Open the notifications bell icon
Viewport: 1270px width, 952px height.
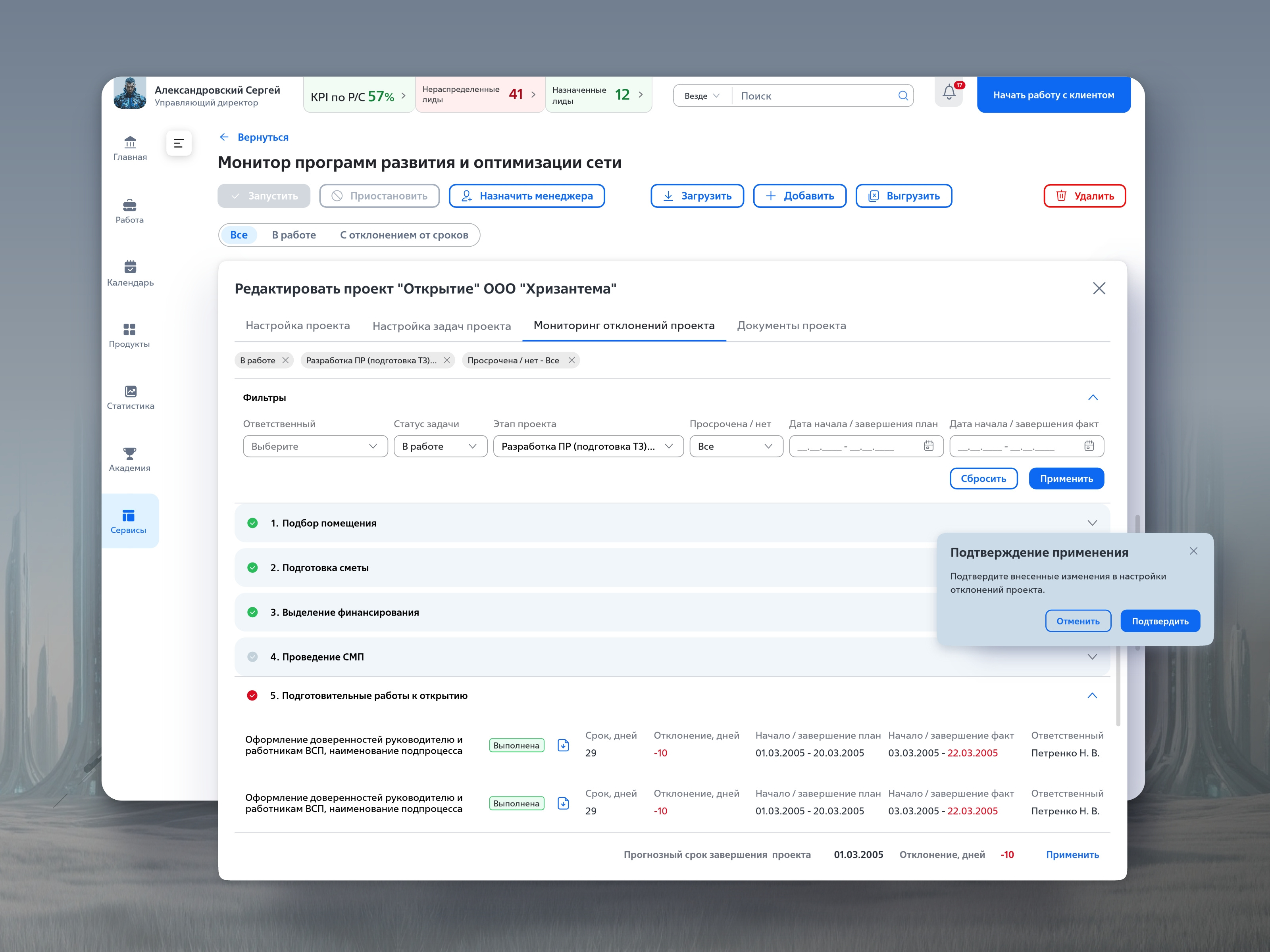click(949, 94)
